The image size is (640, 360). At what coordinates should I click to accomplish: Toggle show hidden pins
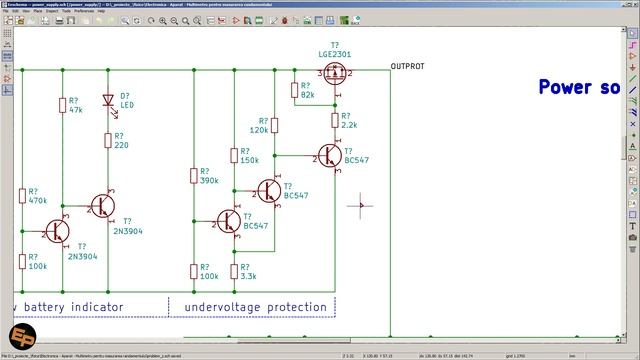7,78
